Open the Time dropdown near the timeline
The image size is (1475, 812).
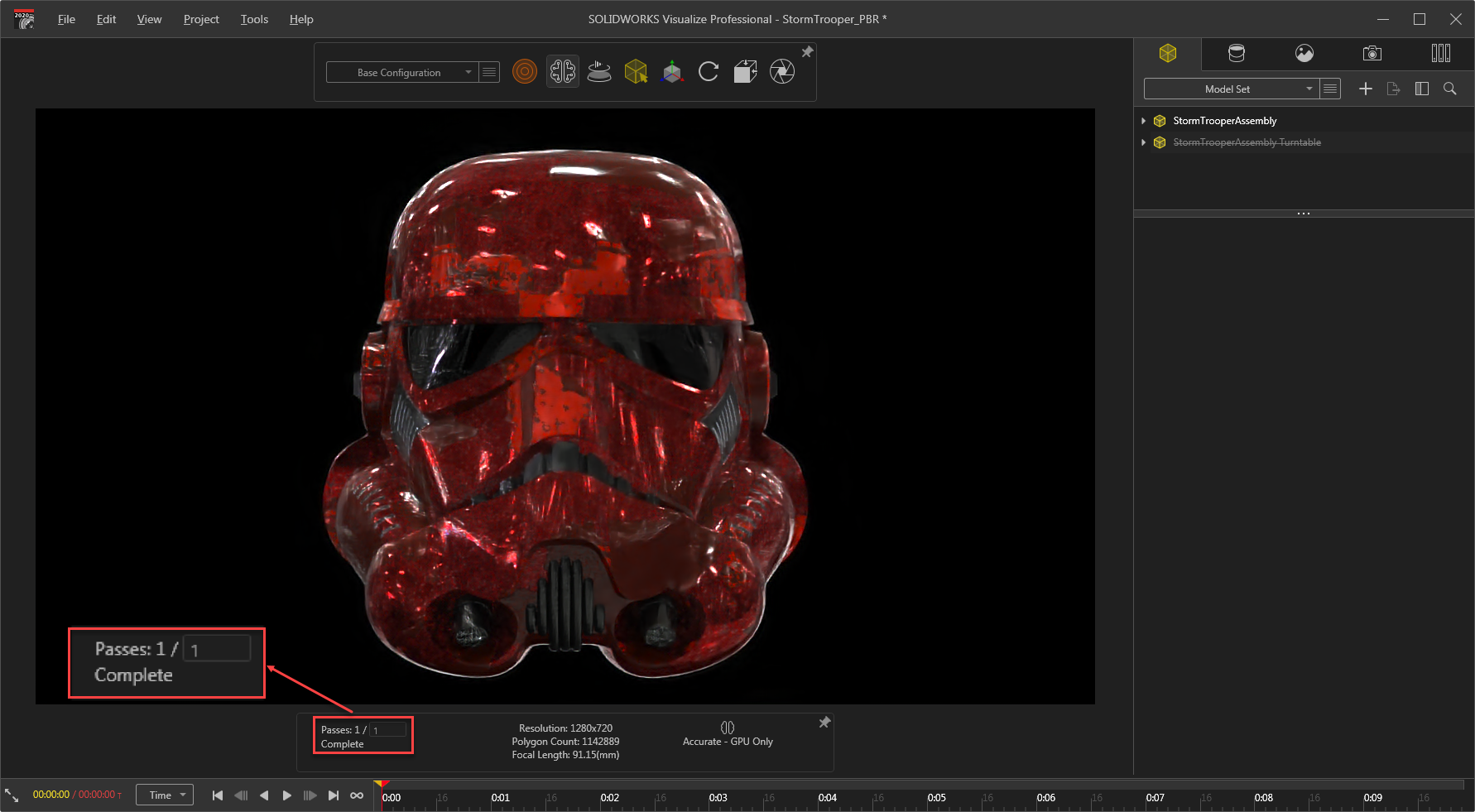coord(164,795)
